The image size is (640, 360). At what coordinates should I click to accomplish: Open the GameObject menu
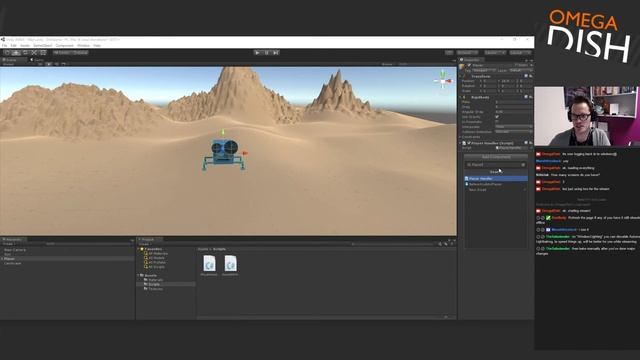[x=42, y=46]
